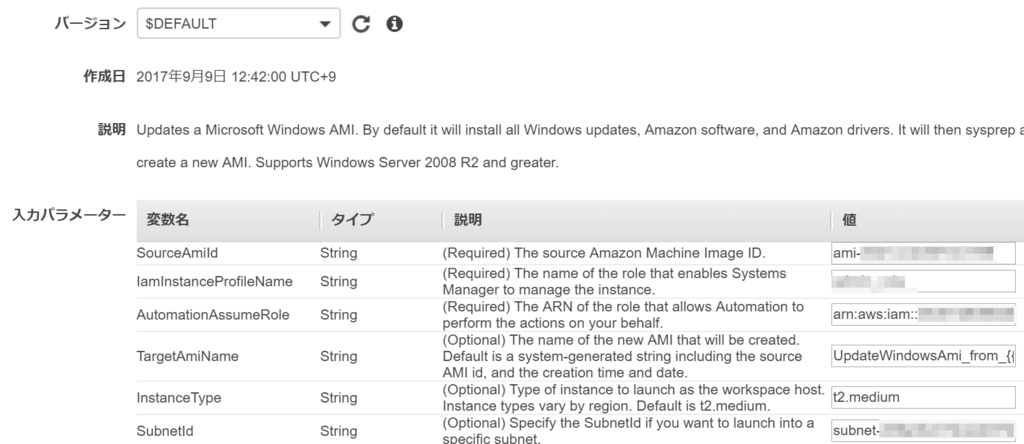
Task: Select the 'launch into a specific subnet' description
Action: click(x=628, y=431)
